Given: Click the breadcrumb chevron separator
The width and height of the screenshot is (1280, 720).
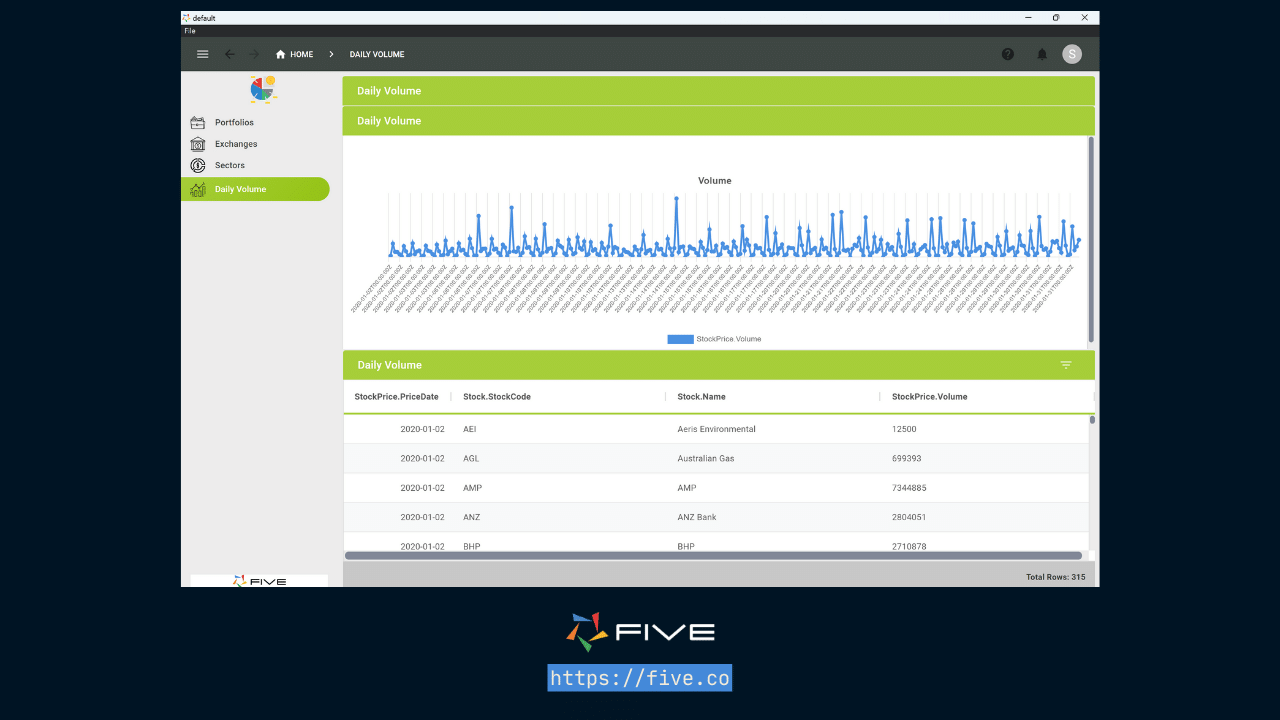Looking at the screenshot, I should (x=331, y=54).
